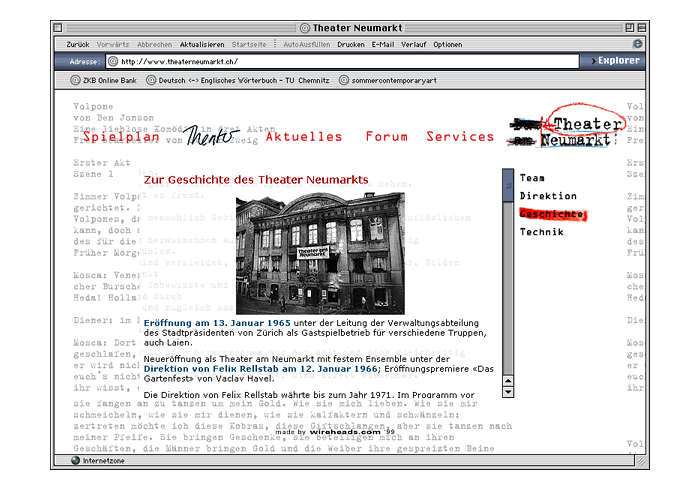The image size is (700, 490).
Task: Open the Verlauf history item
Action: tap(414, 45)
